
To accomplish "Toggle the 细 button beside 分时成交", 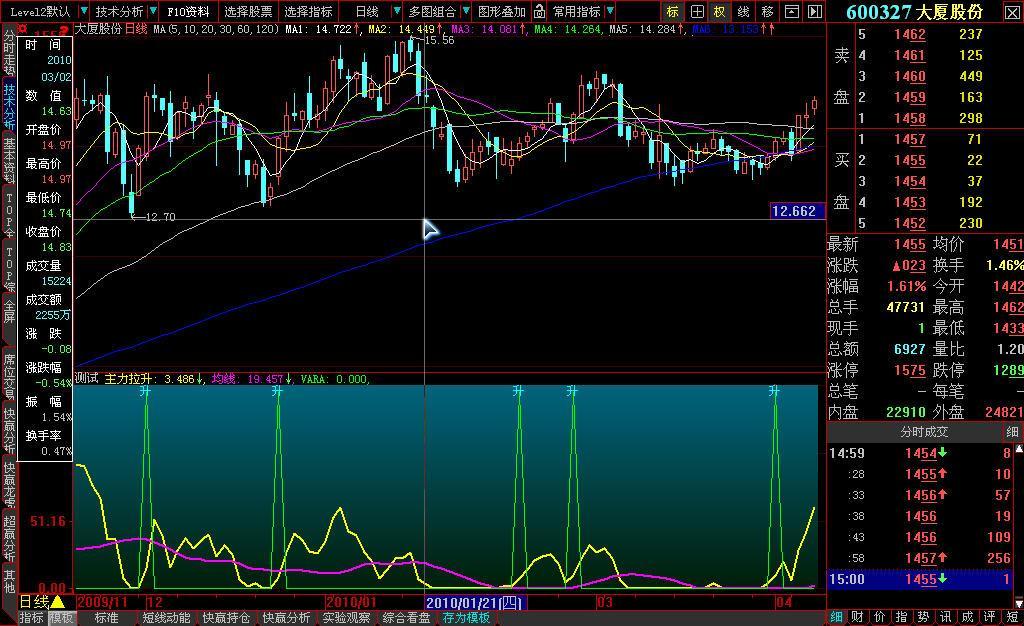I will (x=1012, y=432).
